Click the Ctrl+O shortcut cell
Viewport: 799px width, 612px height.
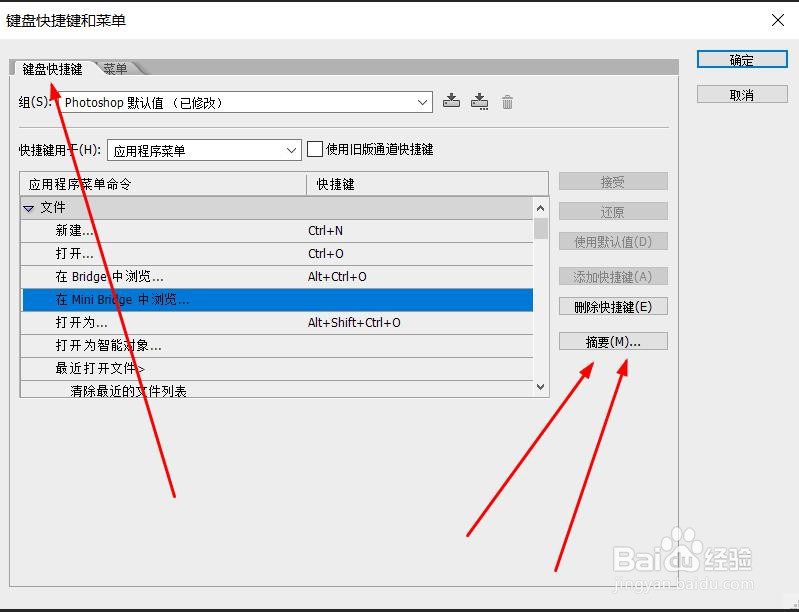326,254
